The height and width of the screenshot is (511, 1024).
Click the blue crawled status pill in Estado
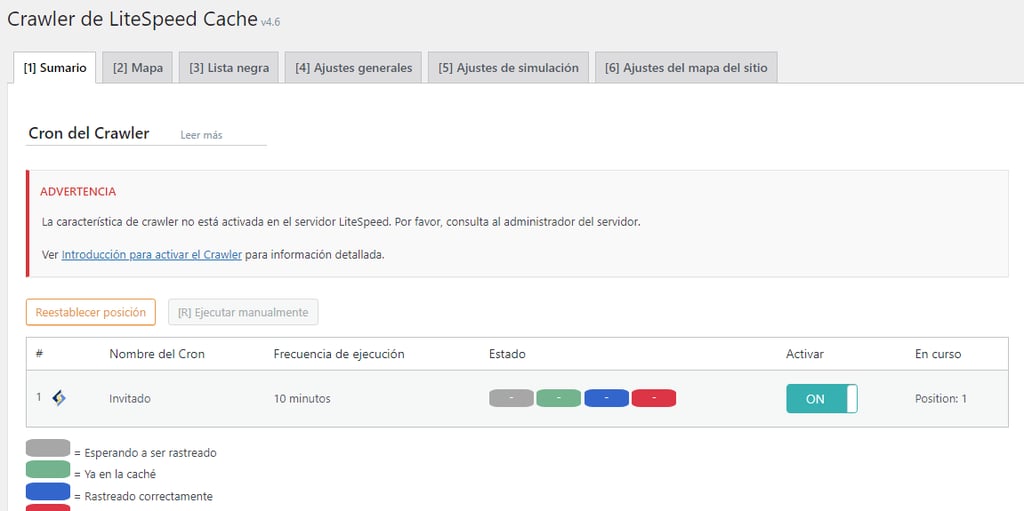pyautogui.click(x=606, y=398)
